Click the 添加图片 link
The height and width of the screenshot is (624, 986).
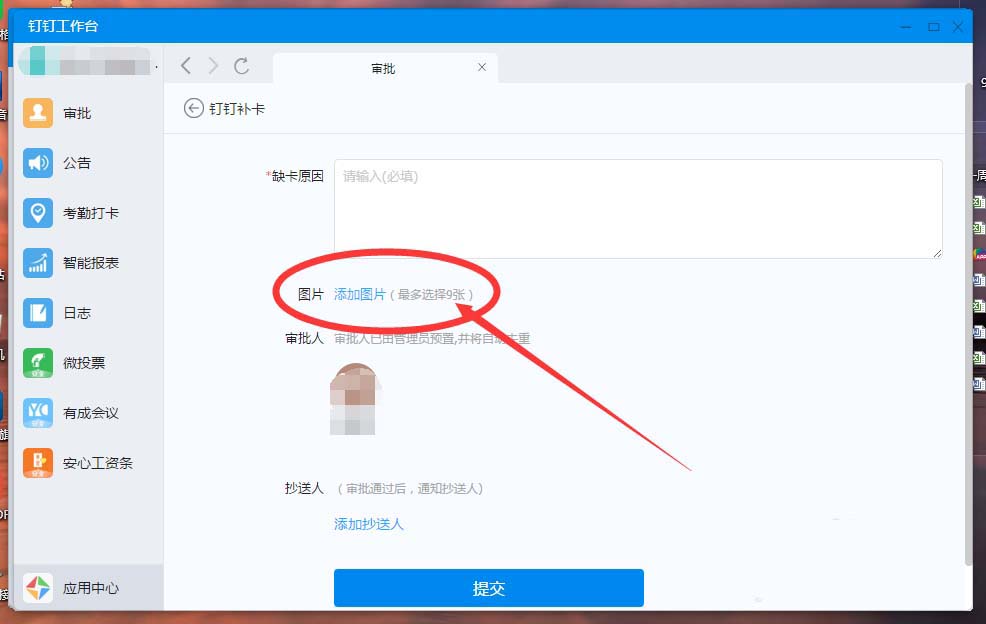tap(360, 294)
